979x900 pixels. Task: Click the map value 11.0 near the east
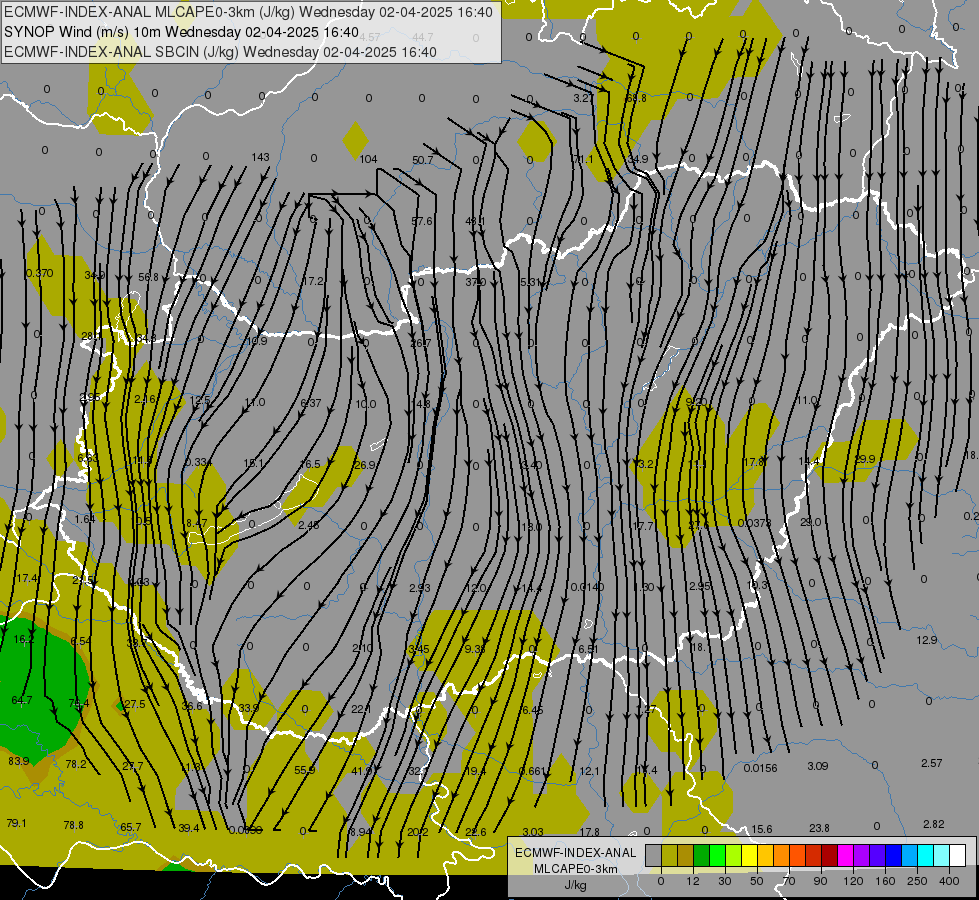coord(807,400)
